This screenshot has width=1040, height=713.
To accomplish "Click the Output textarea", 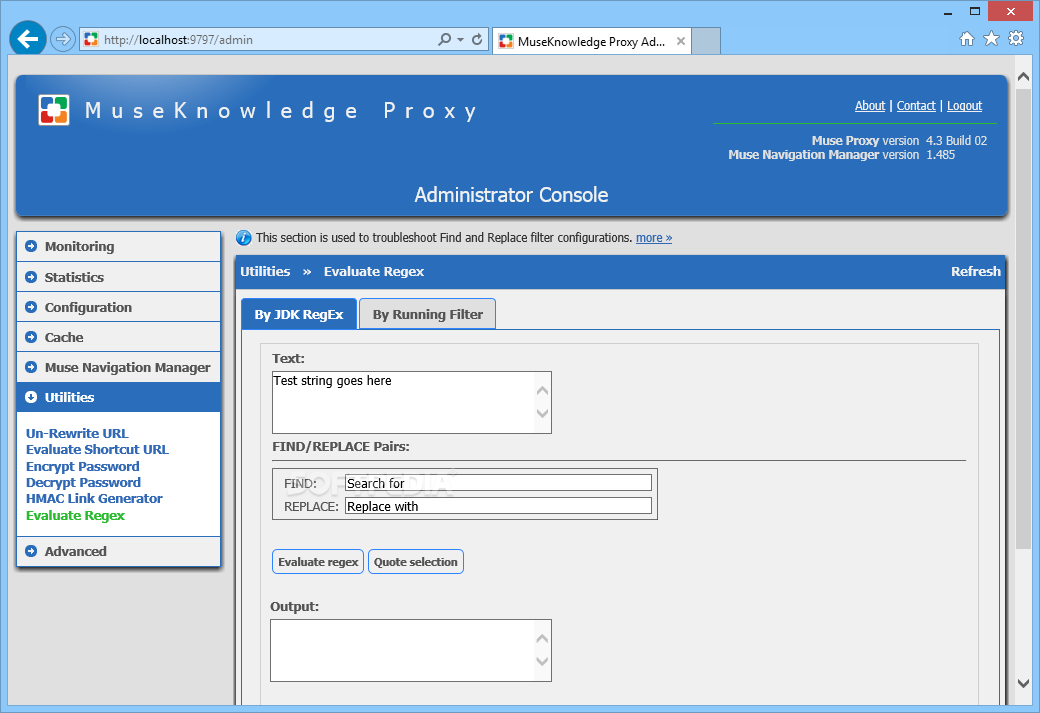I will (411, 650).
